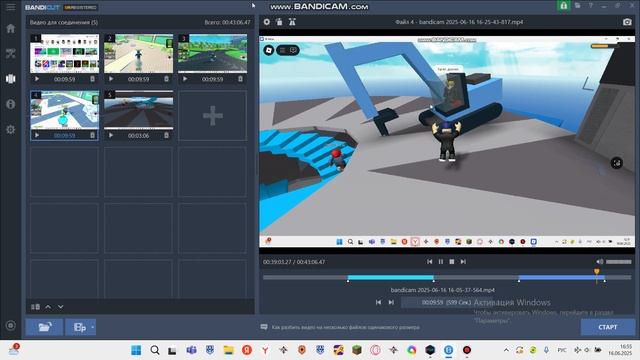This screenshot has width=640, height=360.
Task: Click the orange playhead marker
Action: pos(597,272)
